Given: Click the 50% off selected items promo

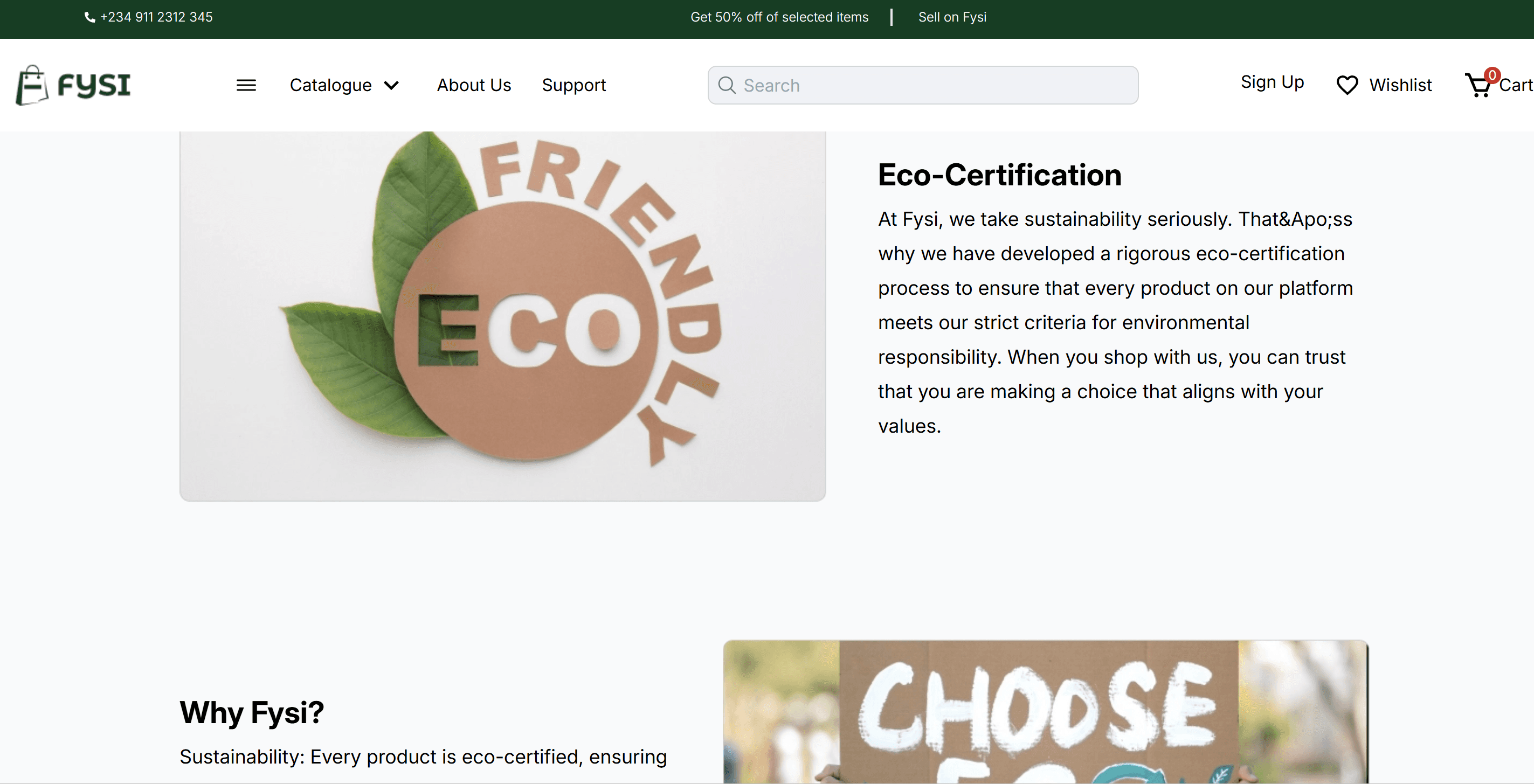Looking at the screenshot, I should point(779,17).
